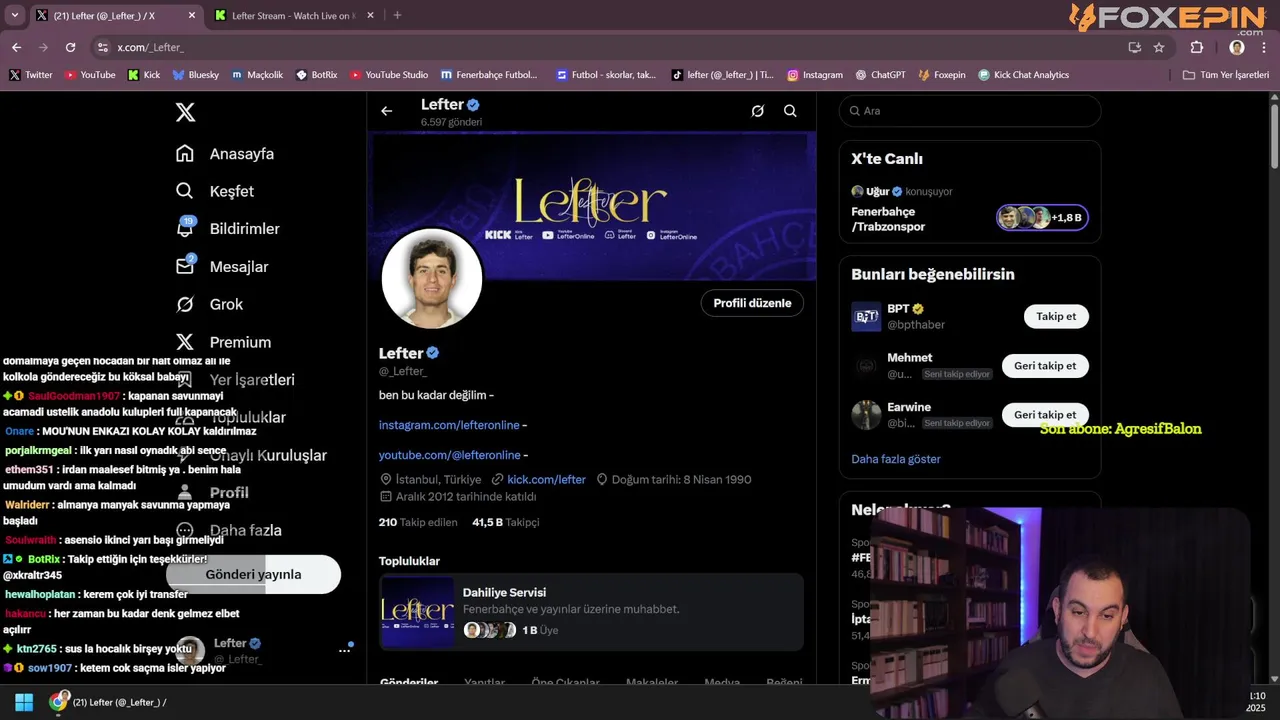Open Fenerbahçe Futbol bookmark
This screenshot has height=720, width=1280.
click(x=489, y=75)
